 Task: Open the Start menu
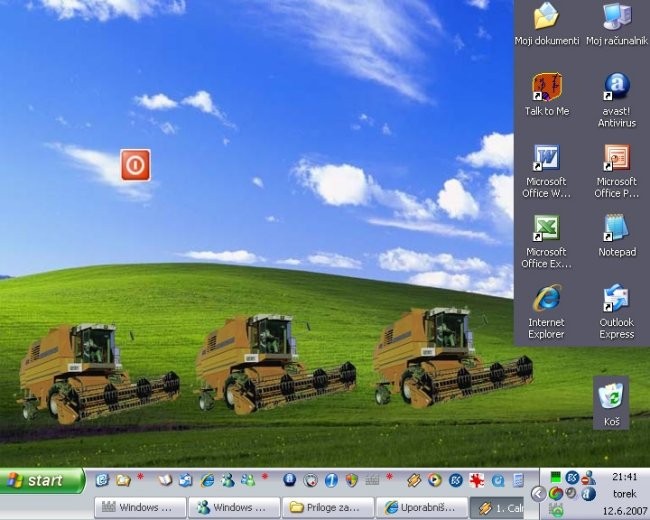click(x=42, y=480)
